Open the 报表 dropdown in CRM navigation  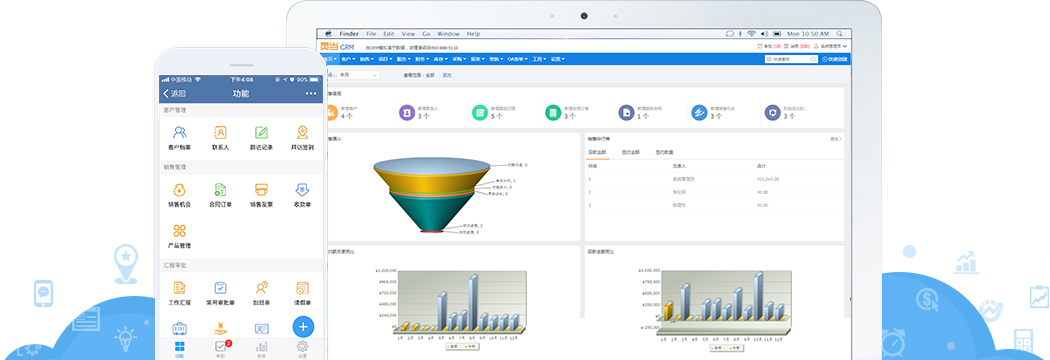click(x=478, y=59)
